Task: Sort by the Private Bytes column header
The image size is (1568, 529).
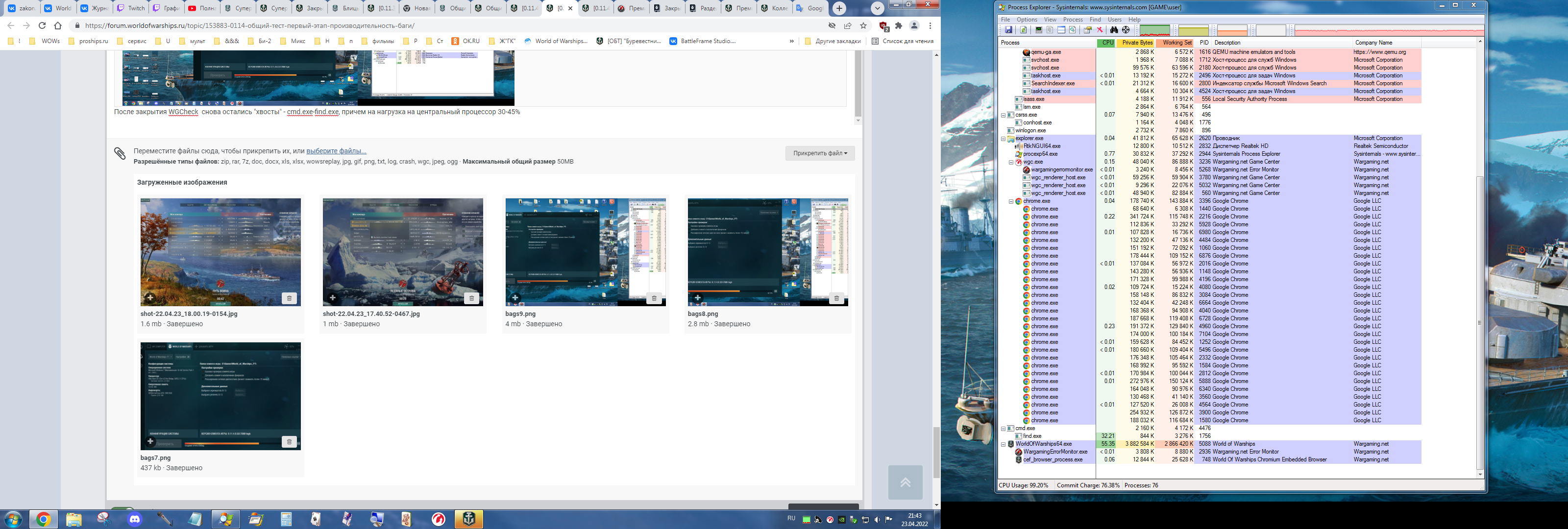Action: [1135, 43]
